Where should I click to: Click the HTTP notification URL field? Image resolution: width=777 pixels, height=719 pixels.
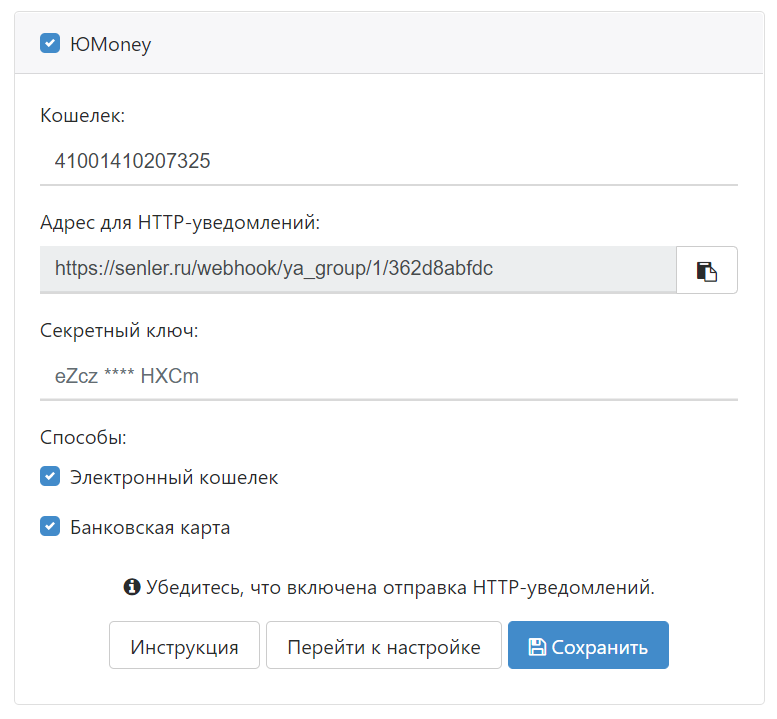(357, 269)
